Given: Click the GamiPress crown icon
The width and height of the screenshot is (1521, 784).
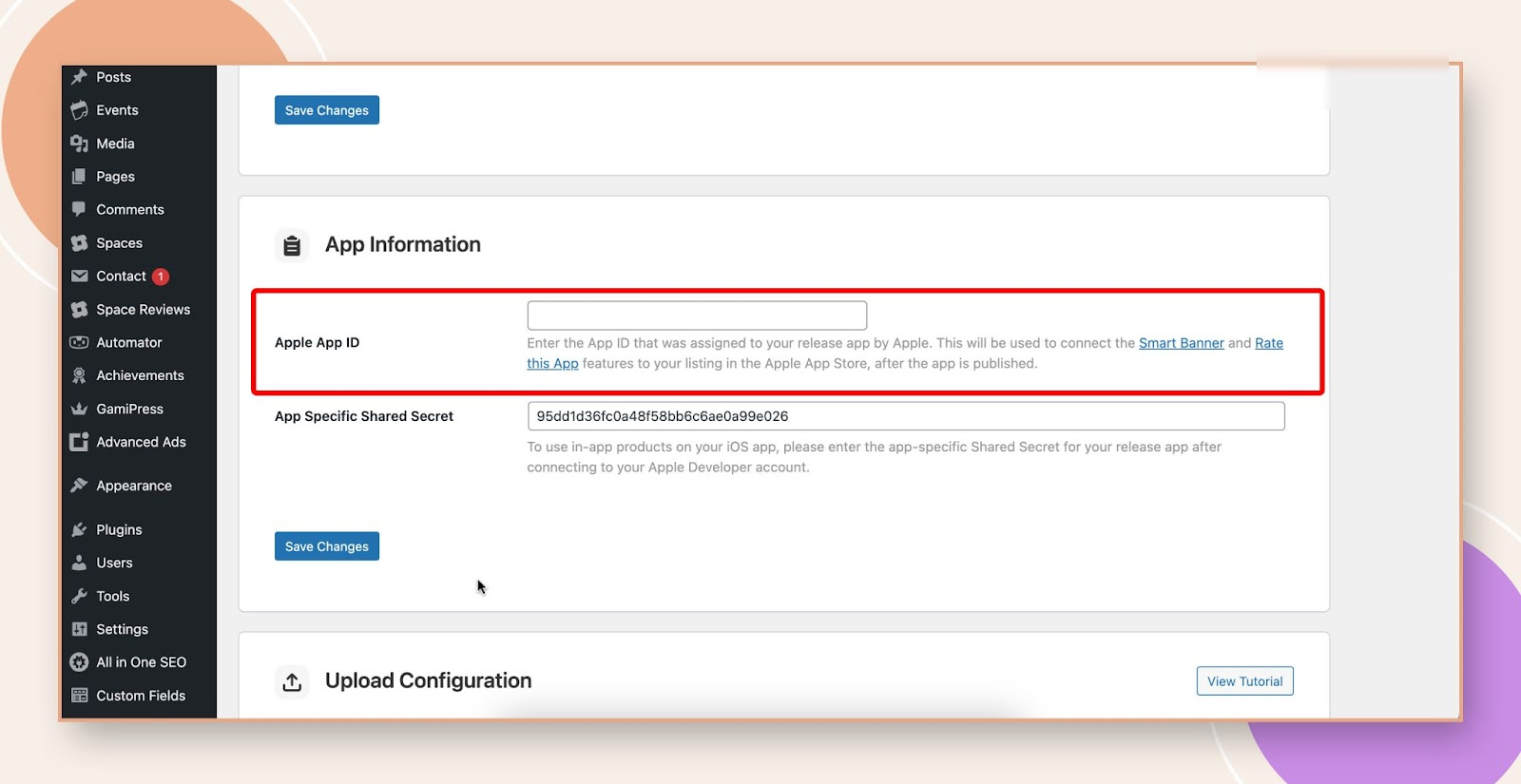Looking at the screenshot, I should (79, 409).
